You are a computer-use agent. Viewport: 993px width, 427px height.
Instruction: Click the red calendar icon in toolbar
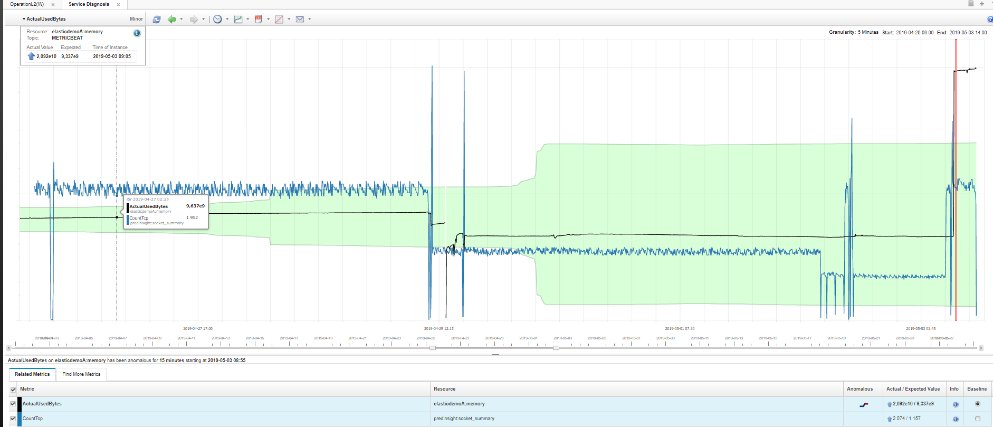click(x=260, y=19)
